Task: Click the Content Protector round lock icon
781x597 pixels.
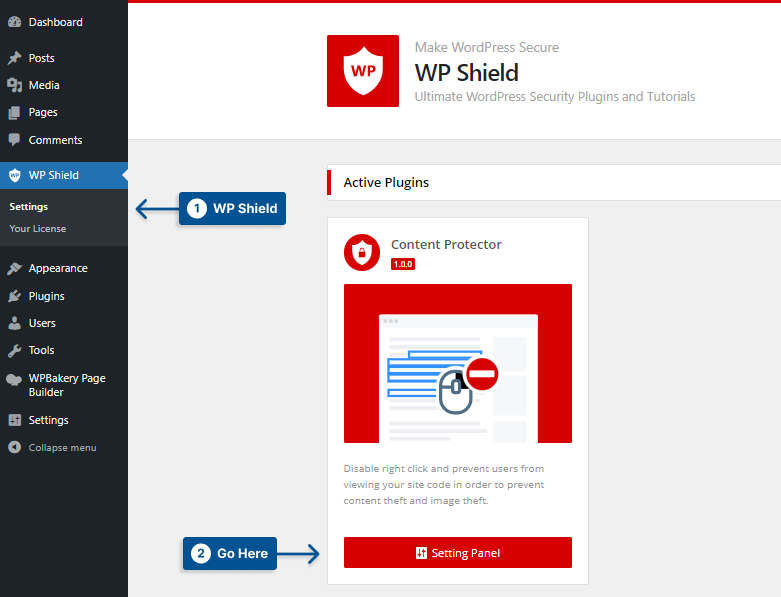Action: click(362, 252)
